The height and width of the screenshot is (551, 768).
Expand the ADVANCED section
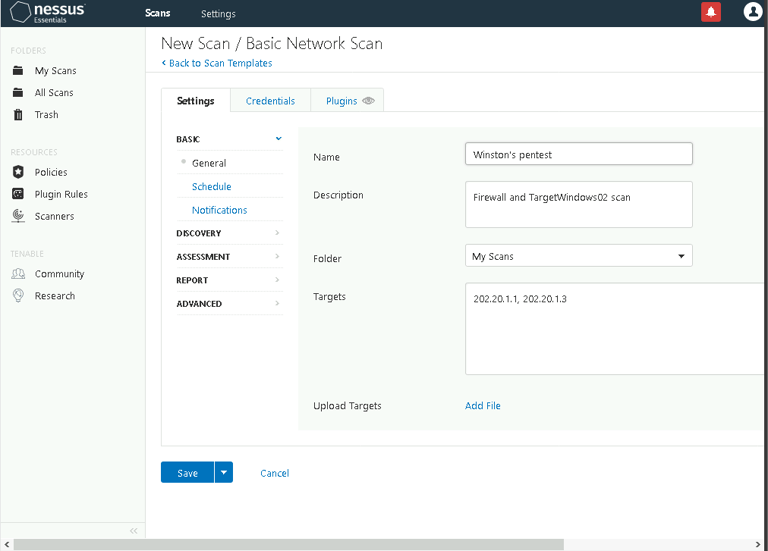229,304
